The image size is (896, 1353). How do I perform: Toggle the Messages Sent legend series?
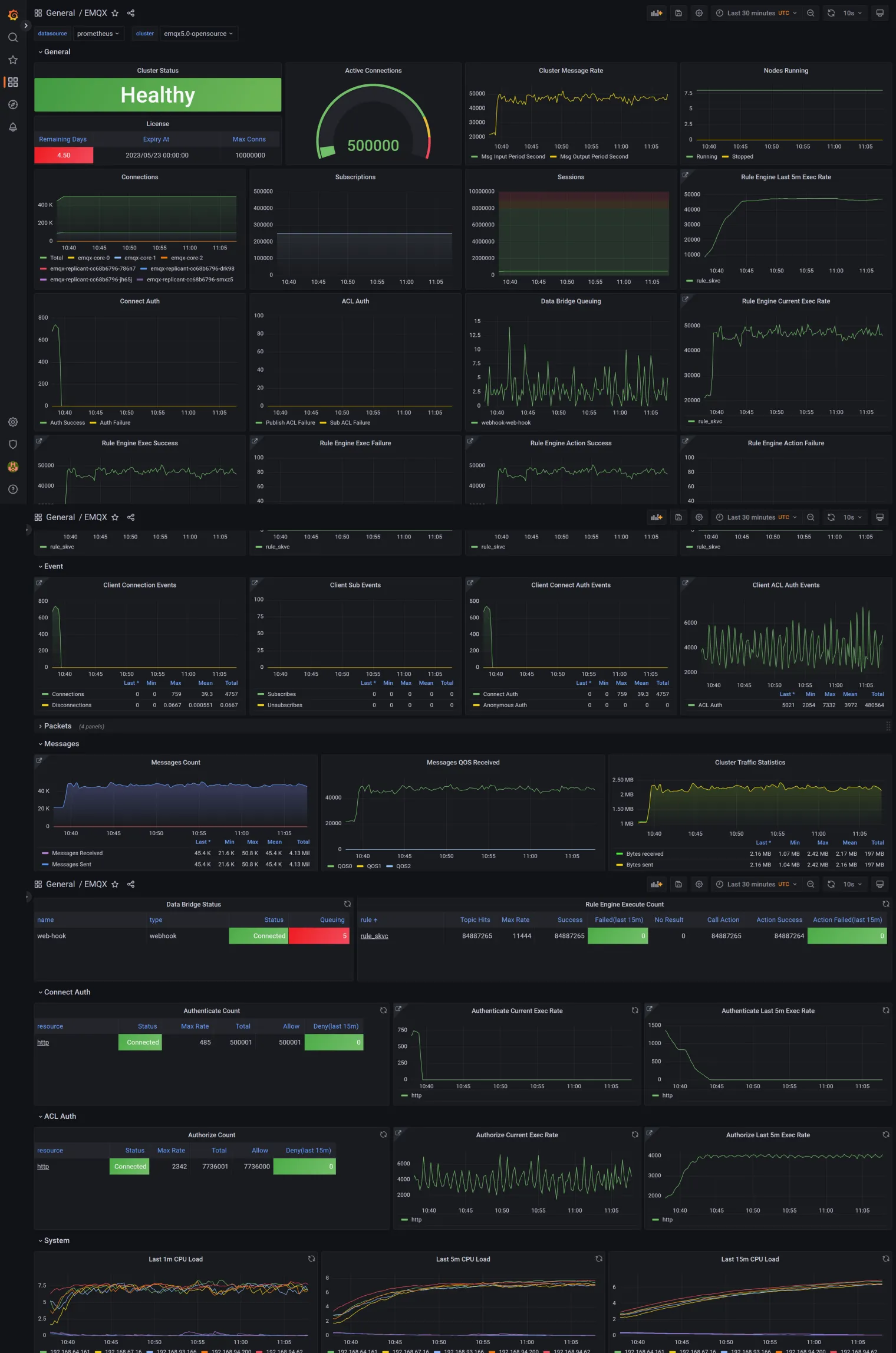click(71, 865)
